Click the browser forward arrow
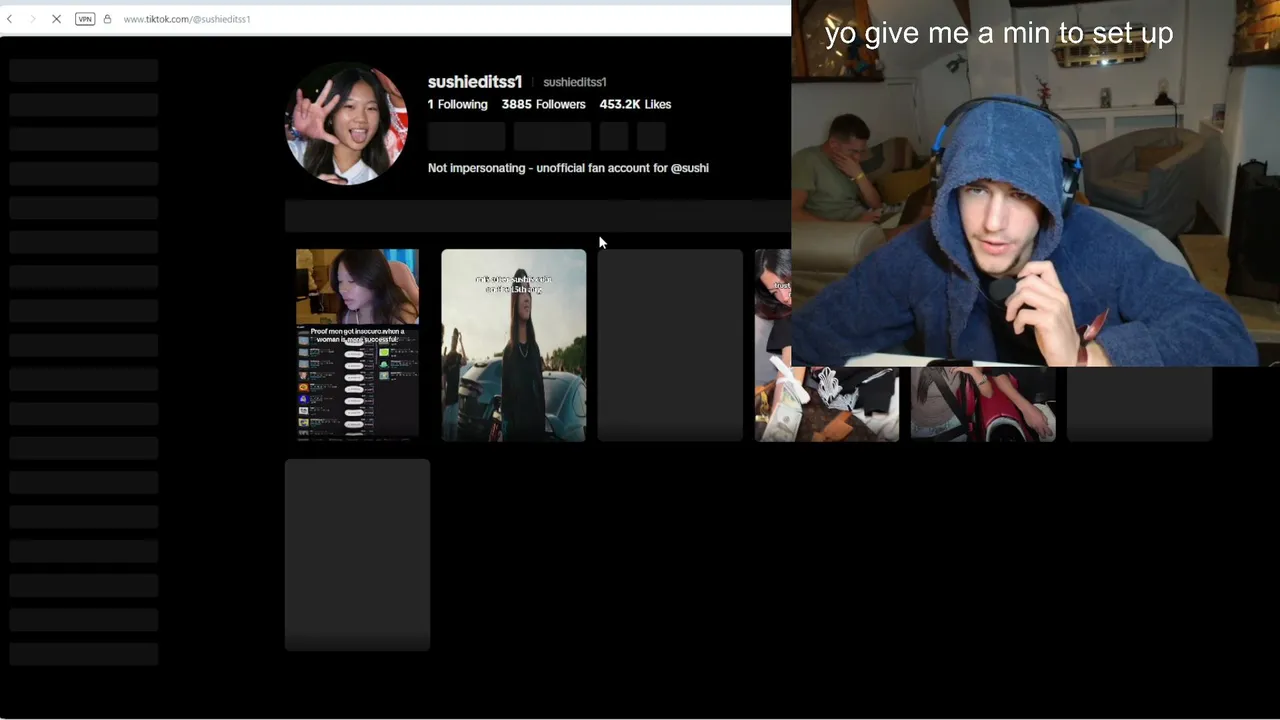 pos(32,19)
